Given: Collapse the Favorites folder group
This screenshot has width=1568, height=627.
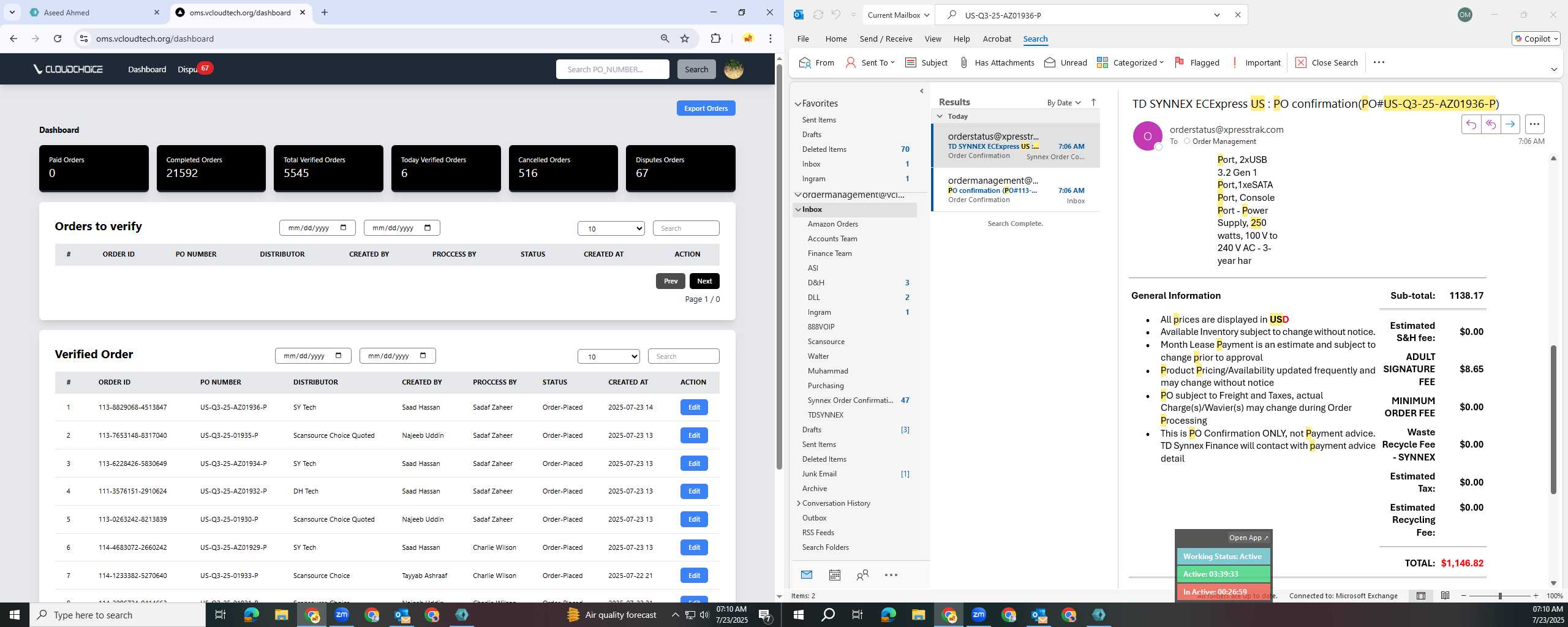Looking at the screenshot, I should (797, 104).
